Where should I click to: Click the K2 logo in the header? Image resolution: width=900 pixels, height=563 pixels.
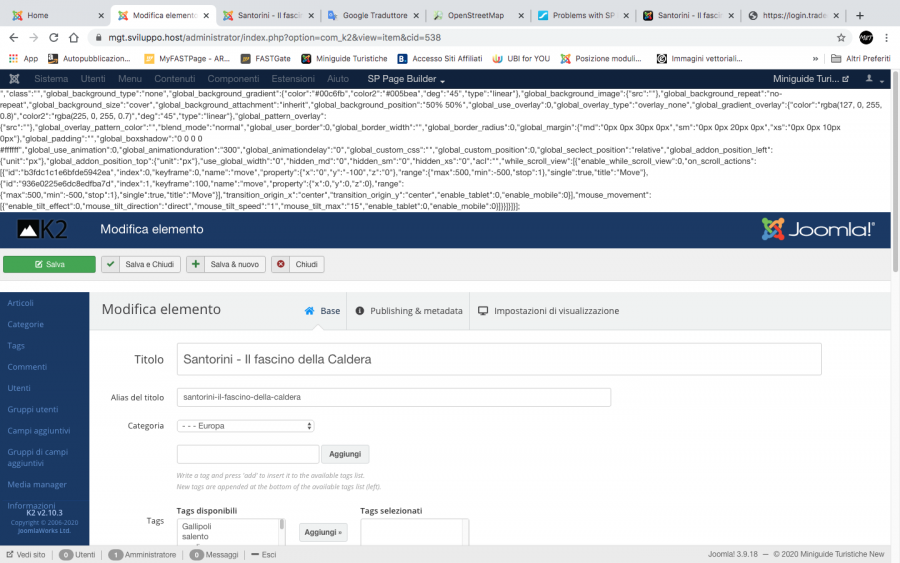click(42, 230)
